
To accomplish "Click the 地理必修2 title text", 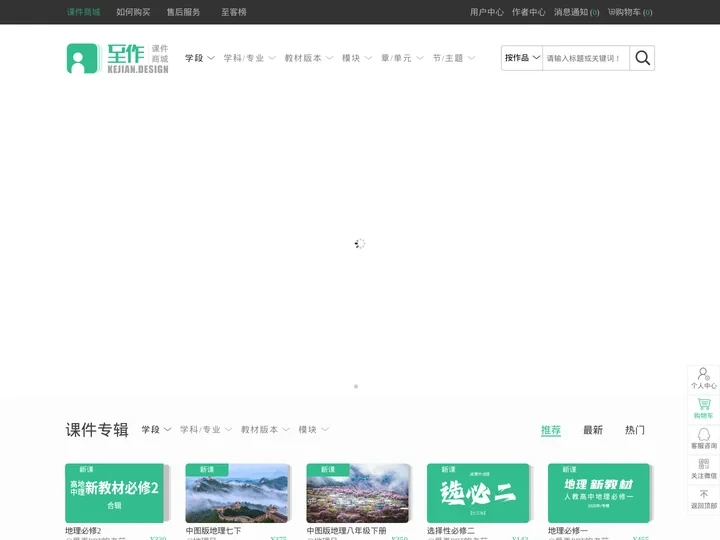I will click(x=83, y=531).
